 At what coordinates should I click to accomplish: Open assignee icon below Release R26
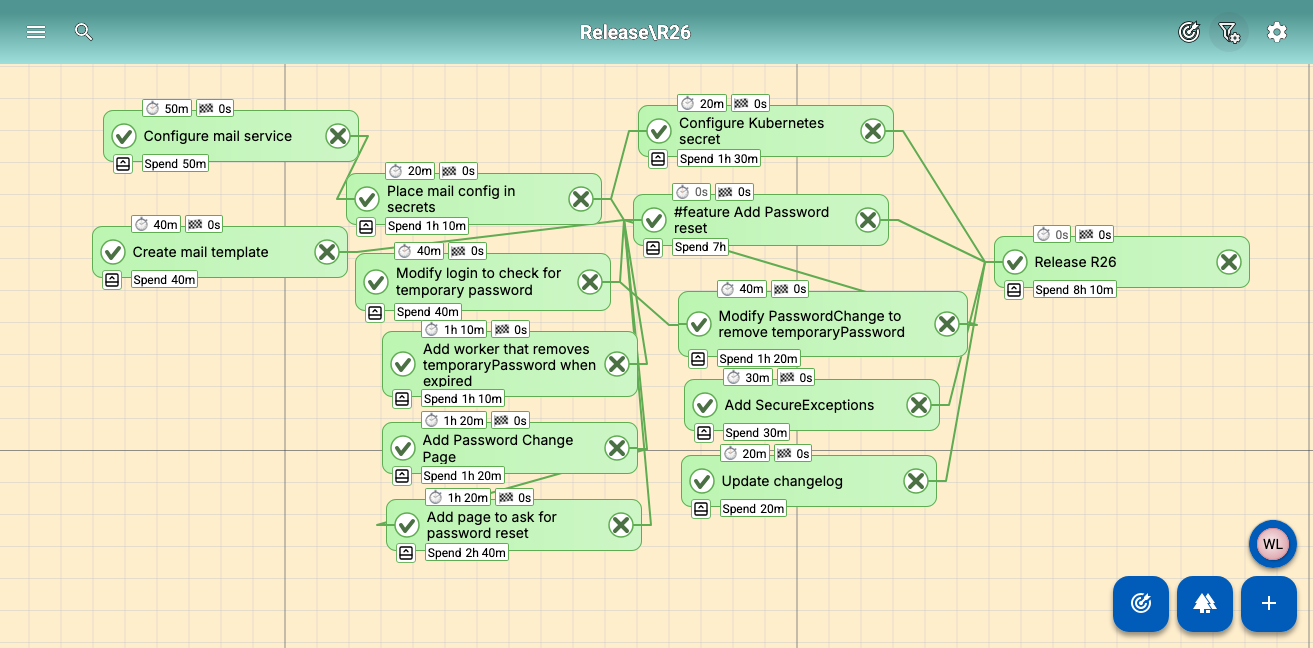point(1014,290)
